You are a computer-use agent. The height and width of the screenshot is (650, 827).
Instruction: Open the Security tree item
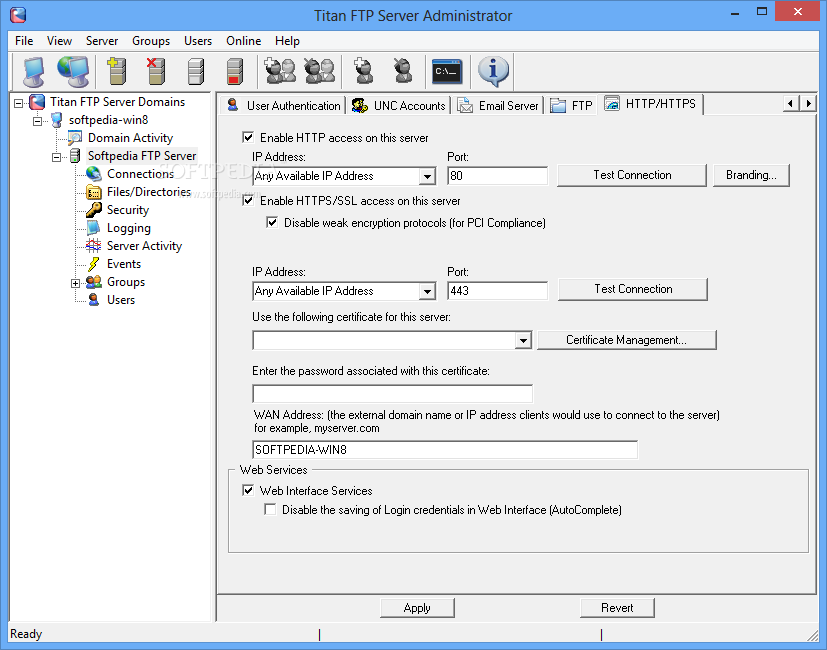(128, 210)
